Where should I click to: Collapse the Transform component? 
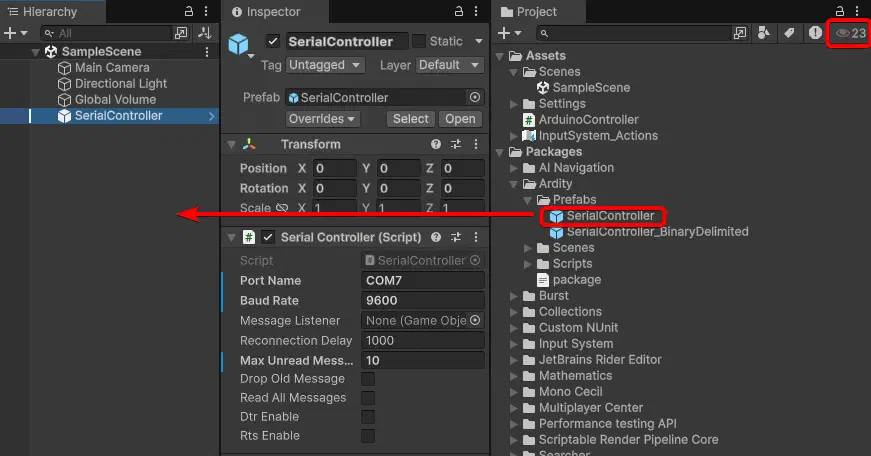[x=231, y=145]
